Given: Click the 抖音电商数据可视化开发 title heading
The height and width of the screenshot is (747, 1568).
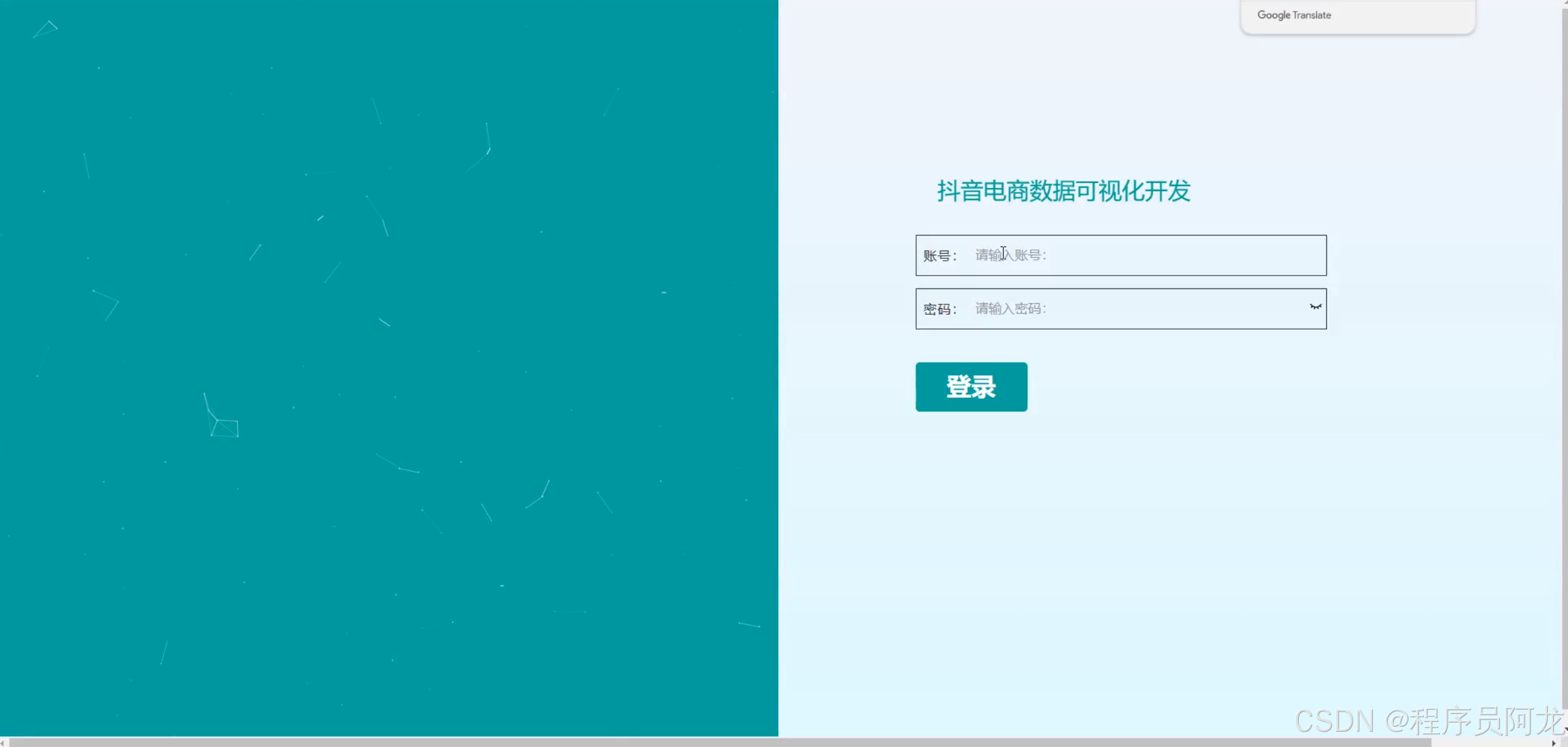Looking at the screenshot, I should [x=1063, y=191].
